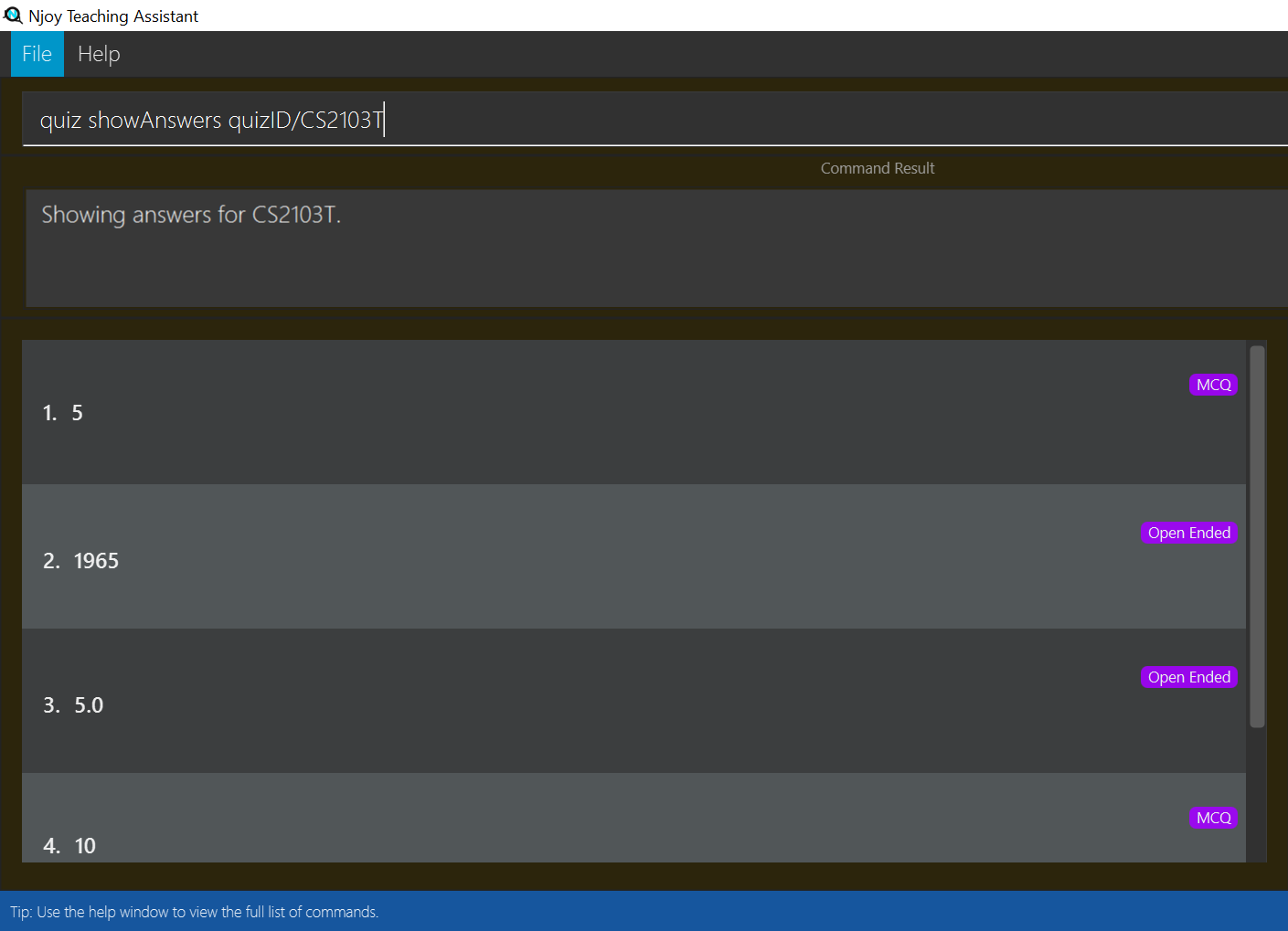Click the Open Ended tag on answer 3
1288x931 pixels.
click(1188, 677)
